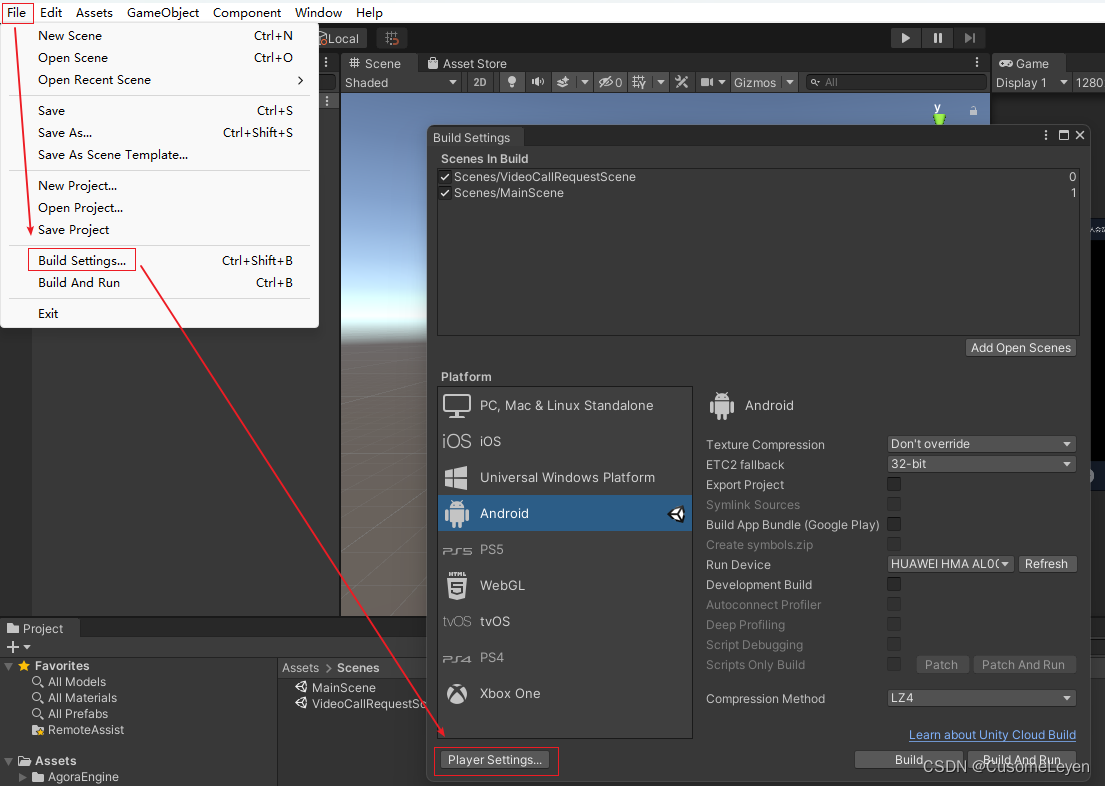Toggle the Symlink Sources checkbox
Viewport: 1105px width, 786px height.
(x=894, y=504)
